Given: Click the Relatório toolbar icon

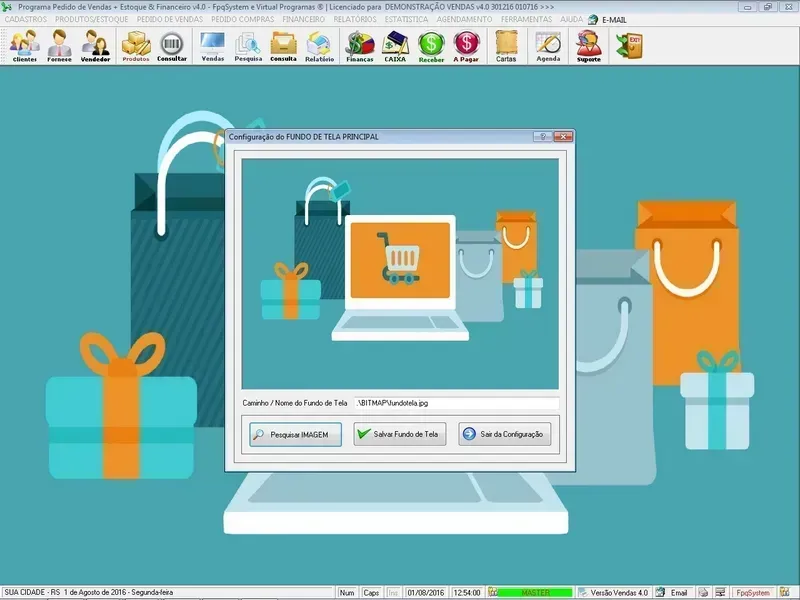Looking at the screenshot, I should pos(319,46).
